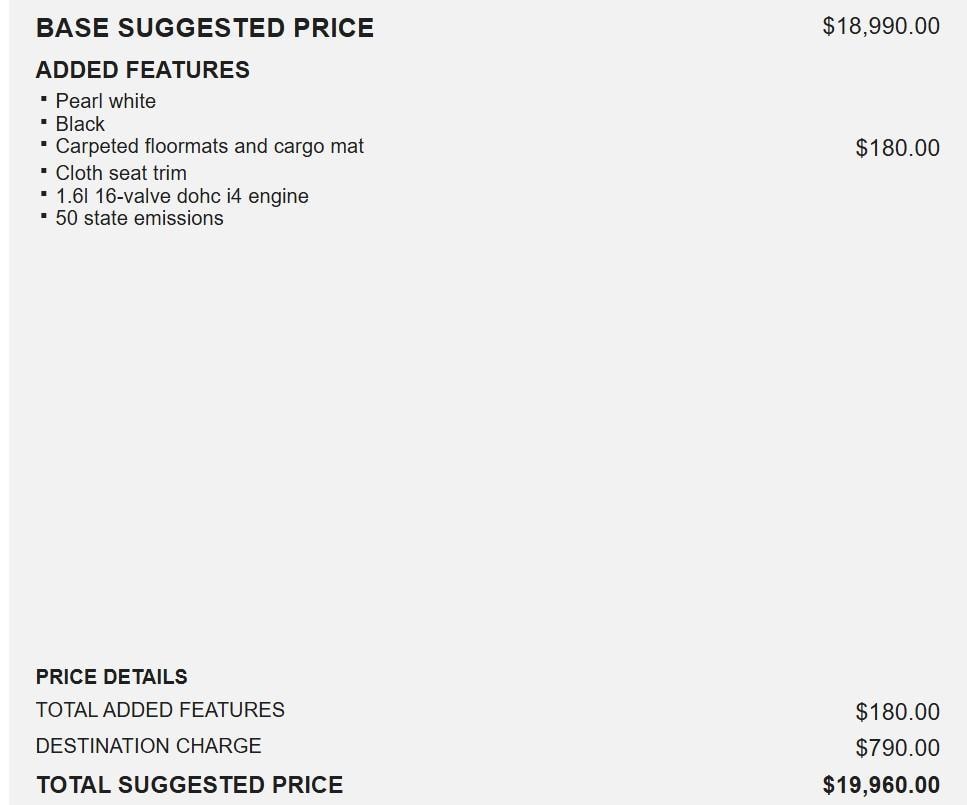Click the 1.6l 16-valve dohc i4 engine item

(182, 196)
